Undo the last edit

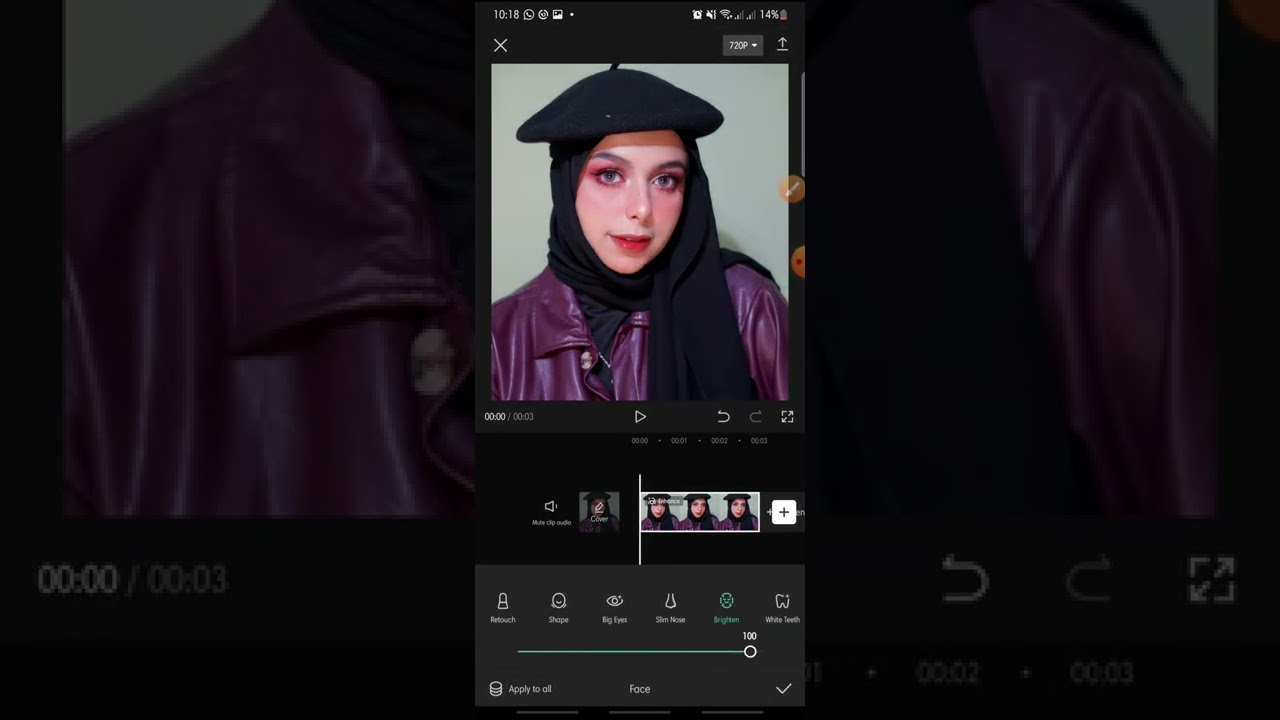tap(723, 417)
